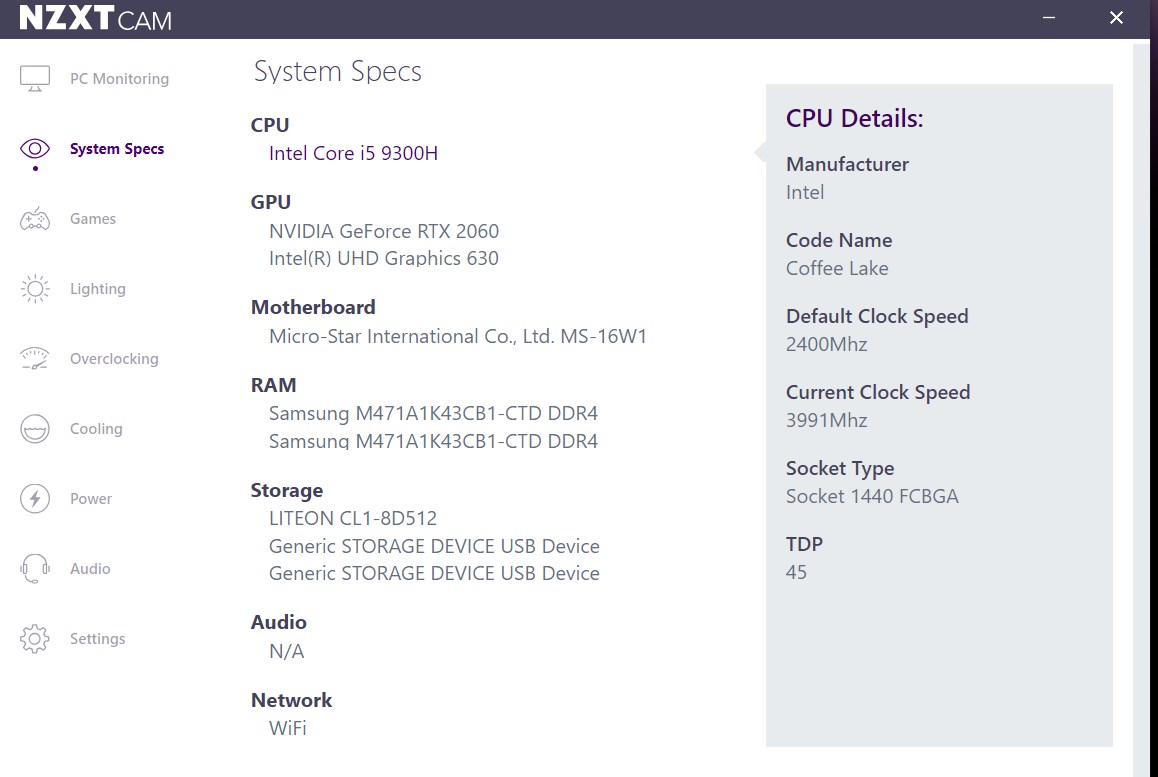Click the Coffee Lake code name value
The height and width of the screenshot is (777, 1158).
click(837, 268)
